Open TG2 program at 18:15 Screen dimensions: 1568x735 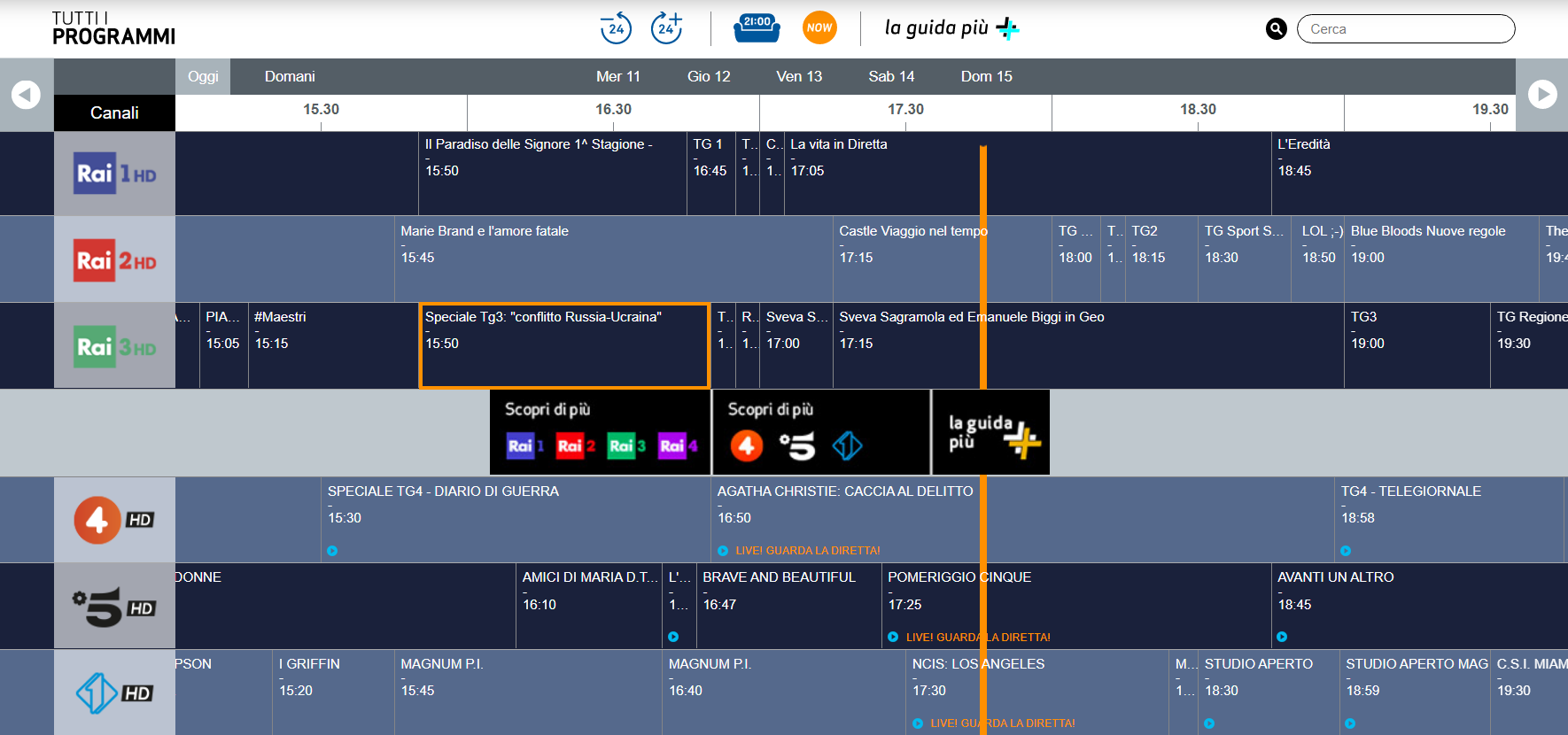1161,259
